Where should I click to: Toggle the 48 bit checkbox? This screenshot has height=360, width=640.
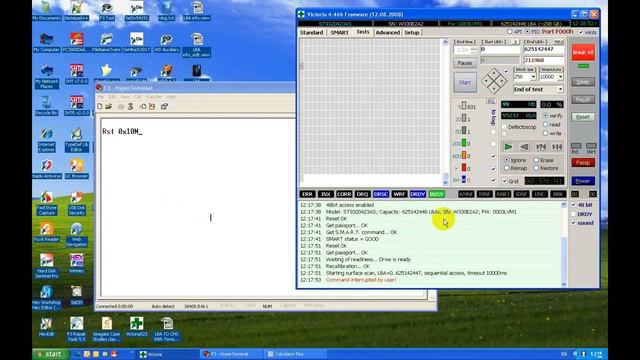(573, 205)
